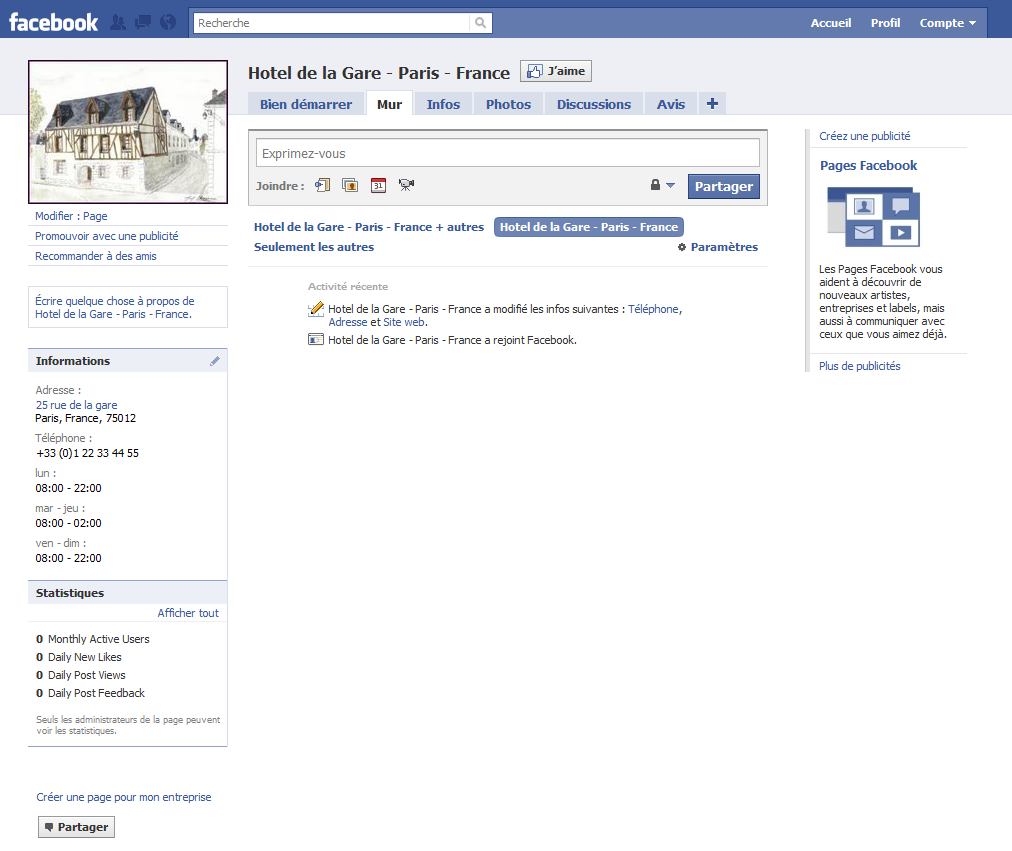Edit Informations with pencil icon
This screenshot has height=851, width=1012.
pos(215,361)
